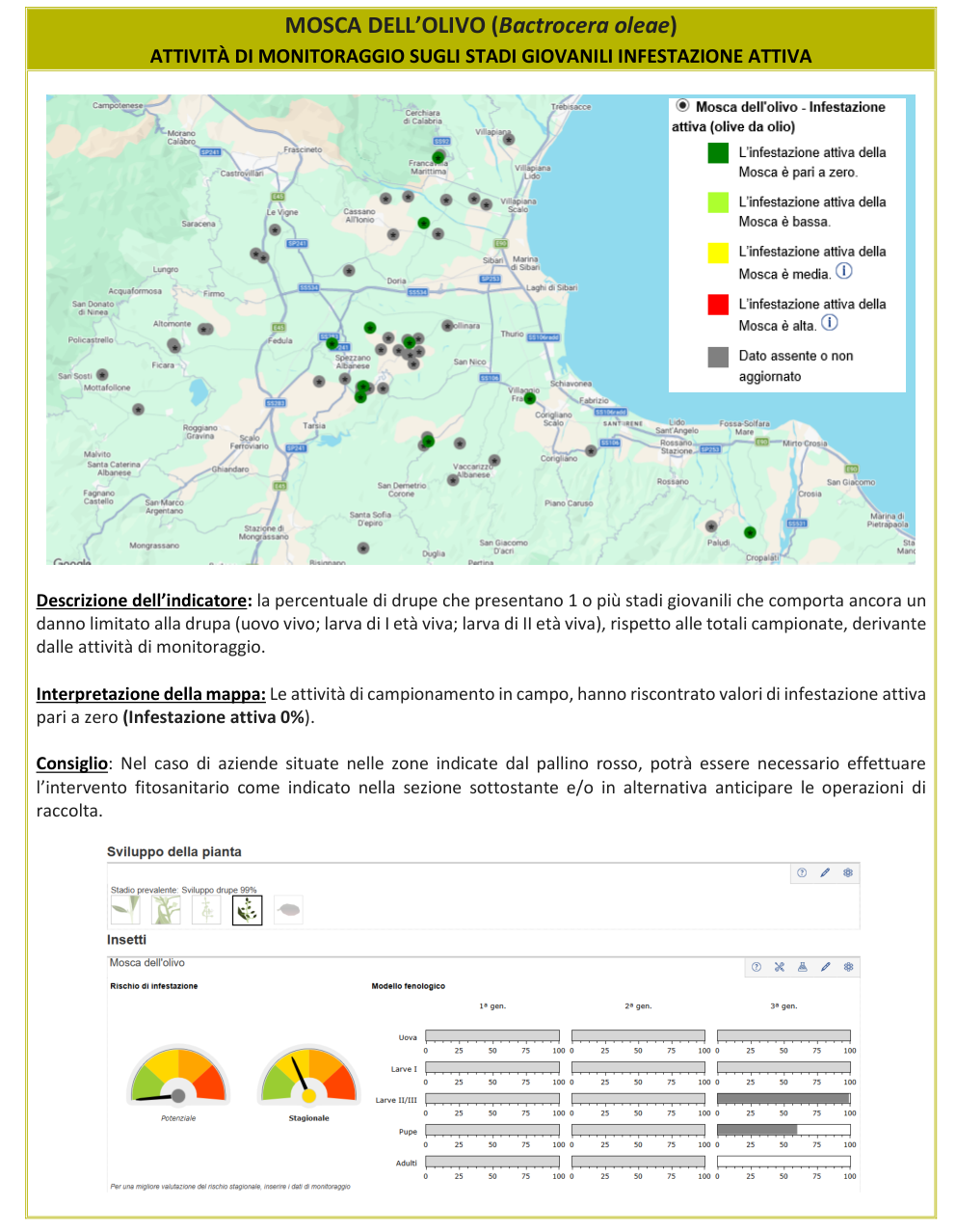
Task: Click the green marker at Francavilla Marittima
Action: point(438,157)
